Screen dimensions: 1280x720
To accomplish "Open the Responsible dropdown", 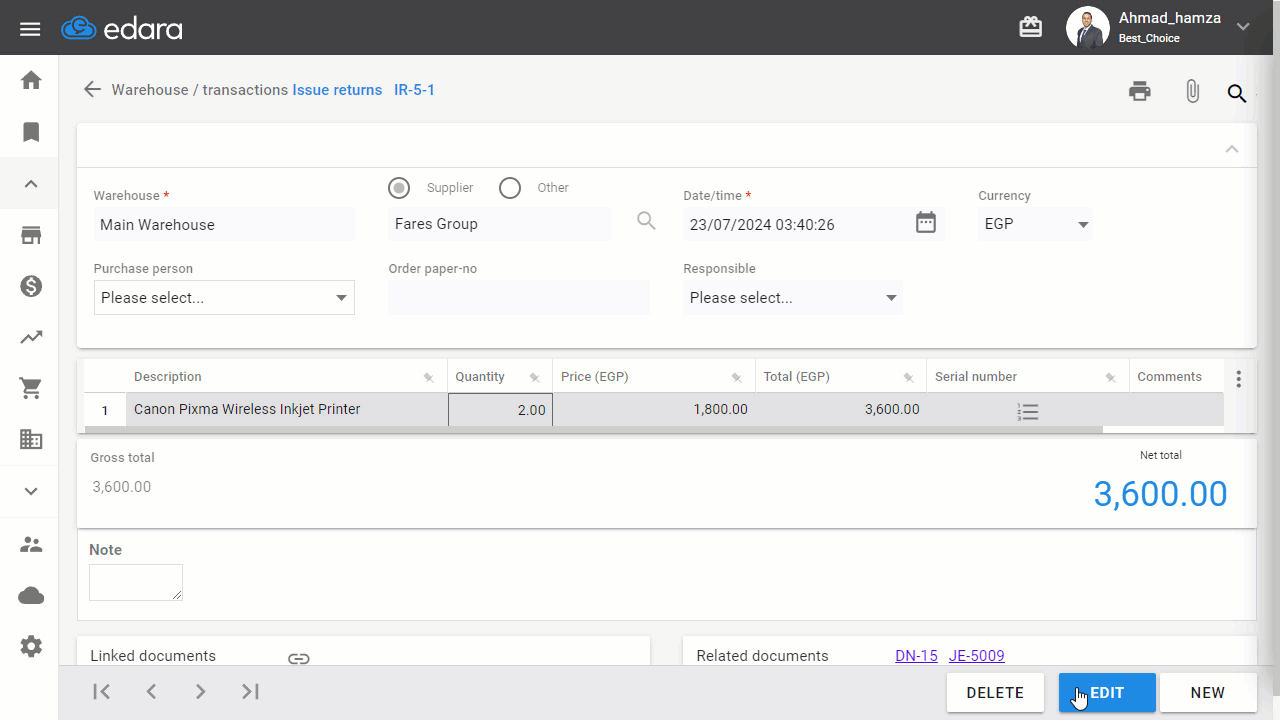I will [x=792, y=298].
